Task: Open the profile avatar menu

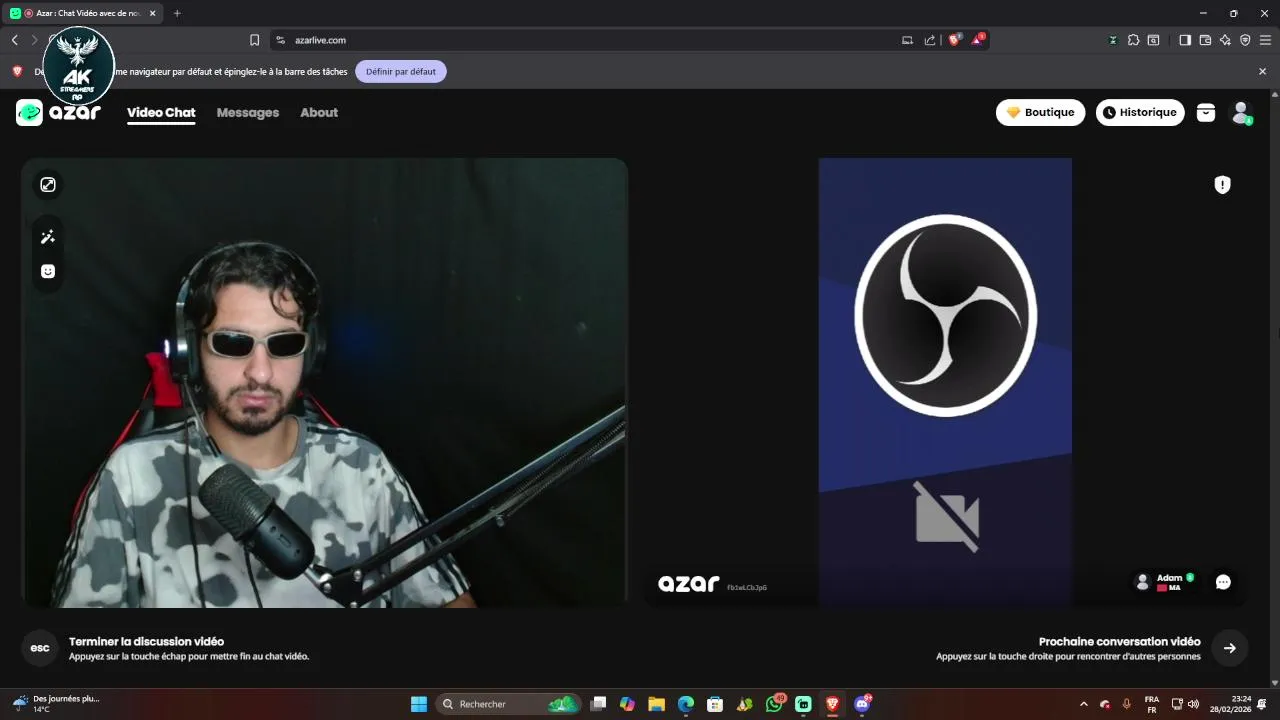Action: [1241, 112]
